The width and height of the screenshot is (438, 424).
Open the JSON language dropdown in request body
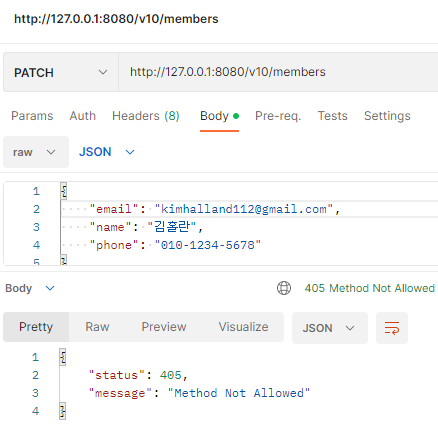tap(107, 152)
